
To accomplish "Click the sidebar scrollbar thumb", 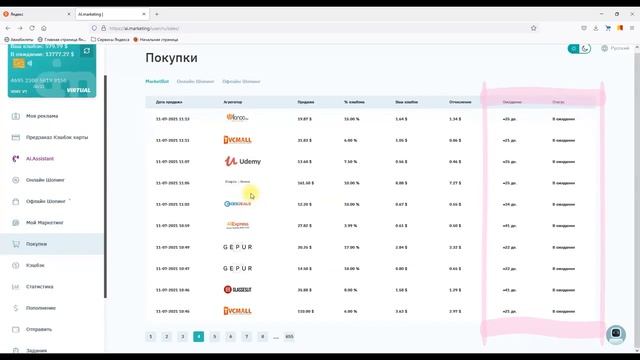I will click(x=106, y=187).
